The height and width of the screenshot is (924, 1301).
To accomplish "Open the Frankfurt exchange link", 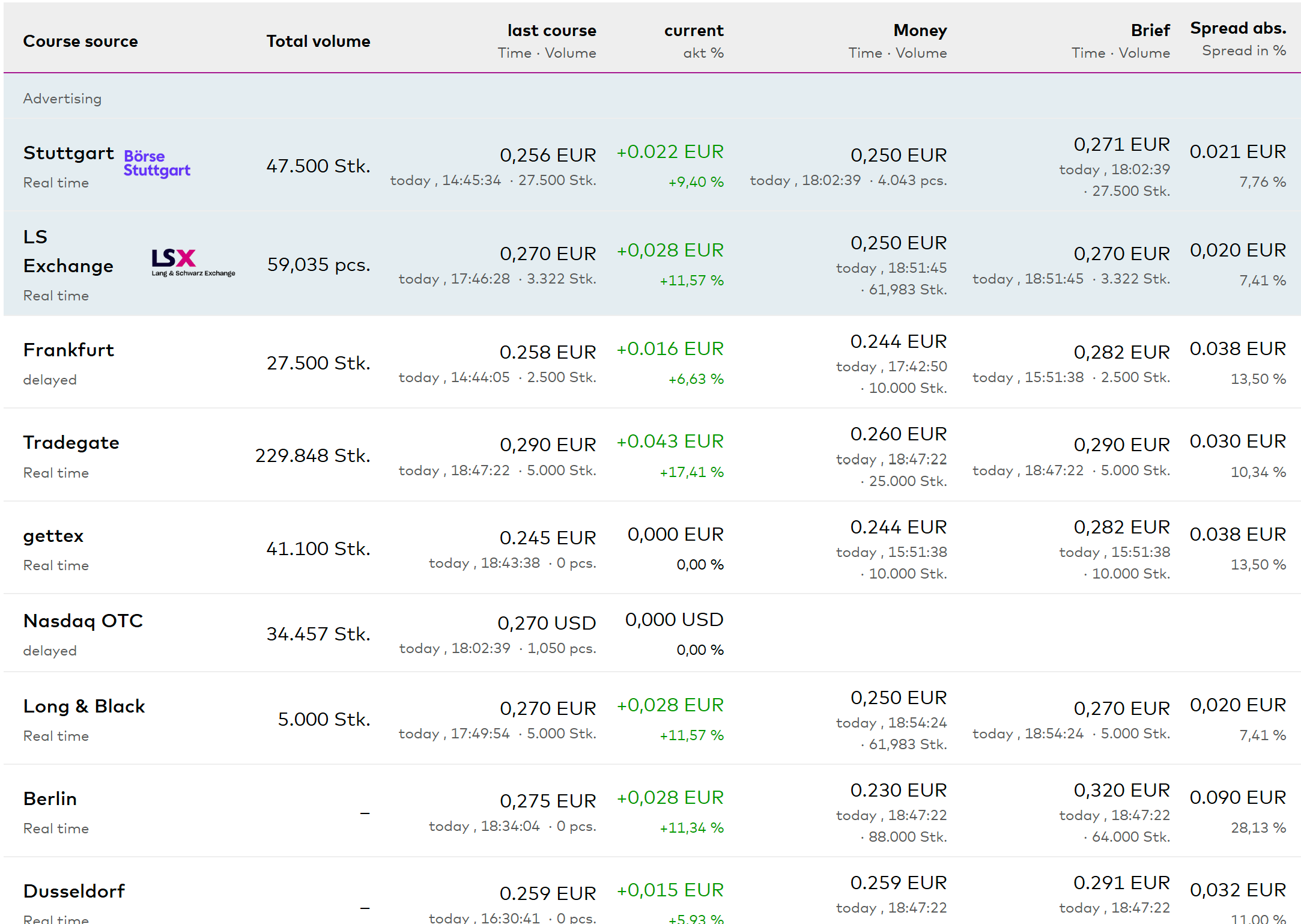I will (68, 350).
